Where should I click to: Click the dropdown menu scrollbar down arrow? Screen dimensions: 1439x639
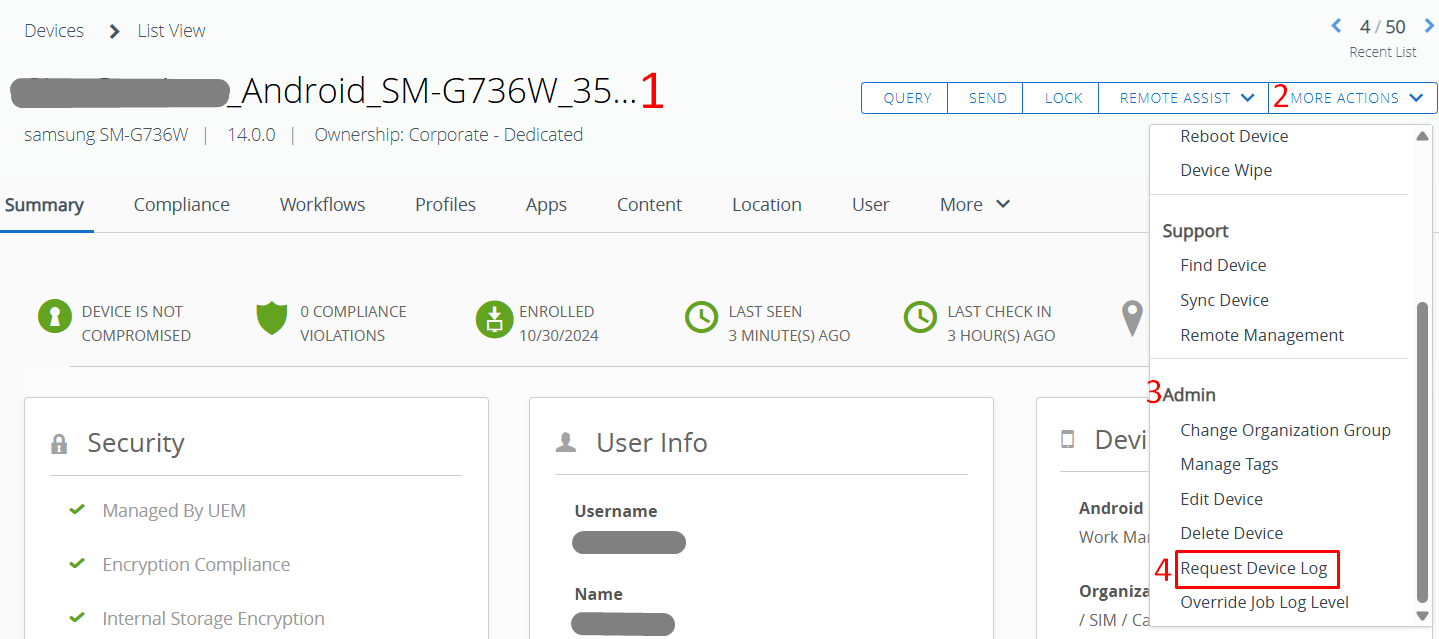pos(1422,615)
